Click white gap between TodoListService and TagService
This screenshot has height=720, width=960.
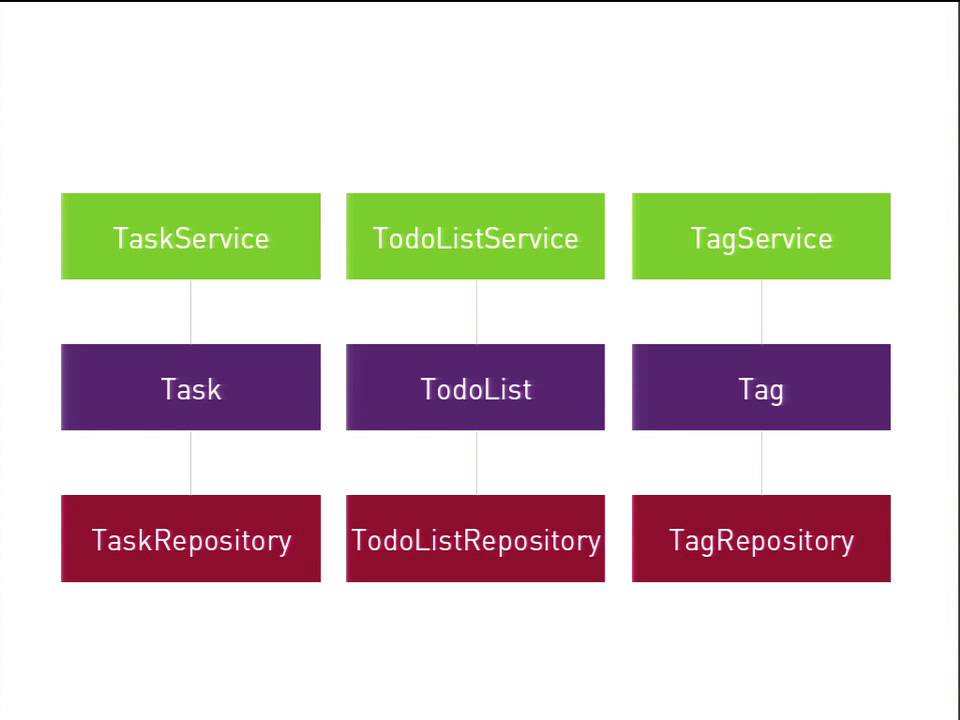(618, 237)
